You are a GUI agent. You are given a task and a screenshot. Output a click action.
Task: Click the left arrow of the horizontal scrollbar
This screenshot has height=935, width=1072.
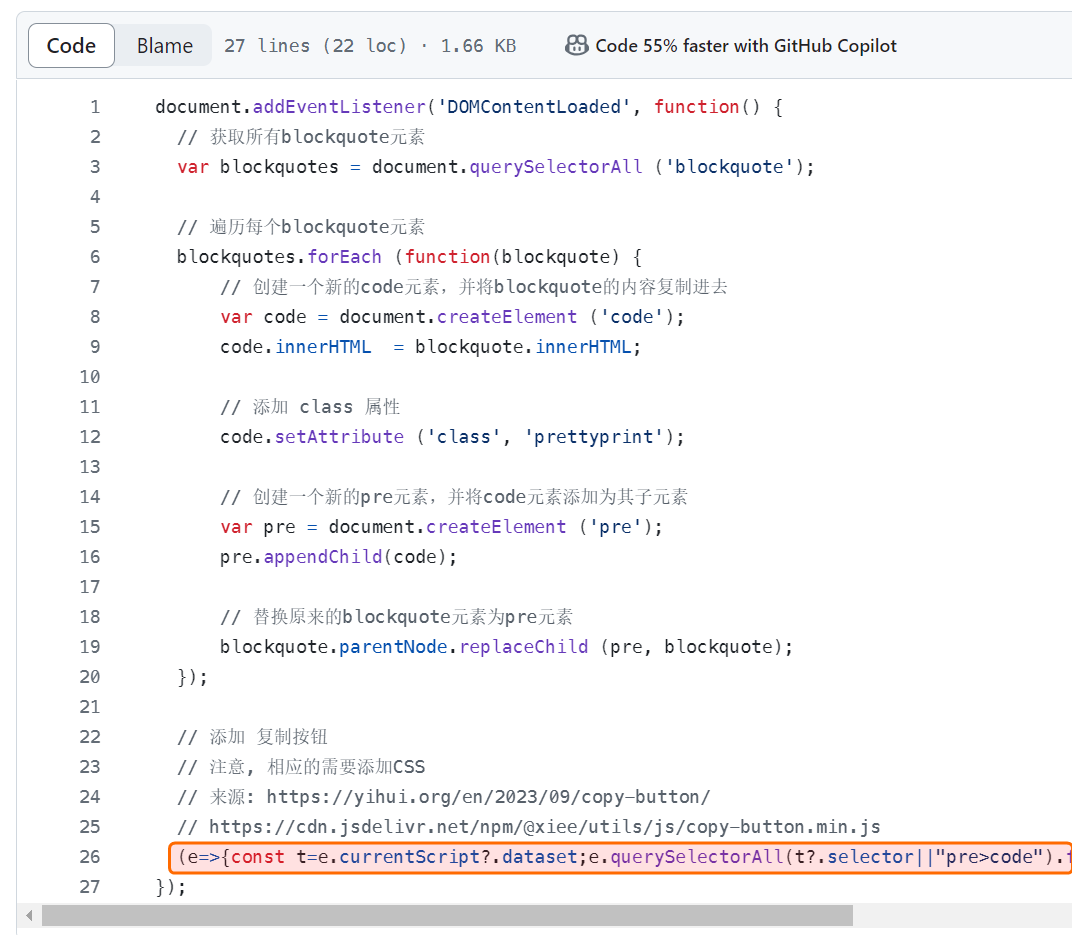(x=29, y=916)
